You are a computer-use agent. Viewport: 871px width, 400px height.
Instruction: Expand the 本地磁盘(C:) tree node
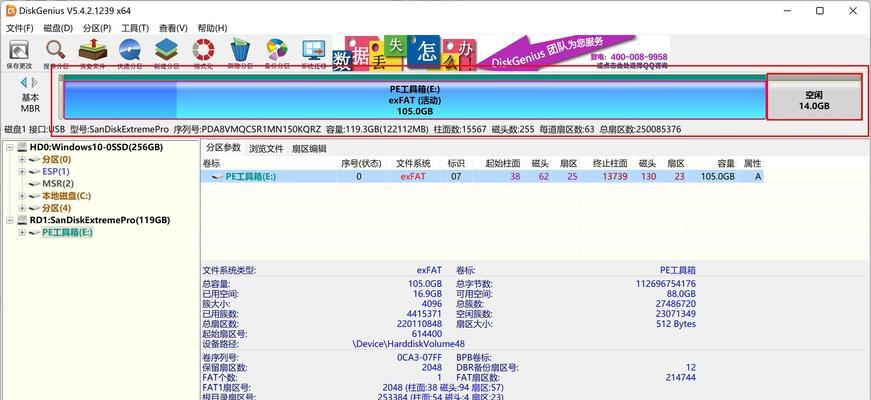tap(22, 196)
